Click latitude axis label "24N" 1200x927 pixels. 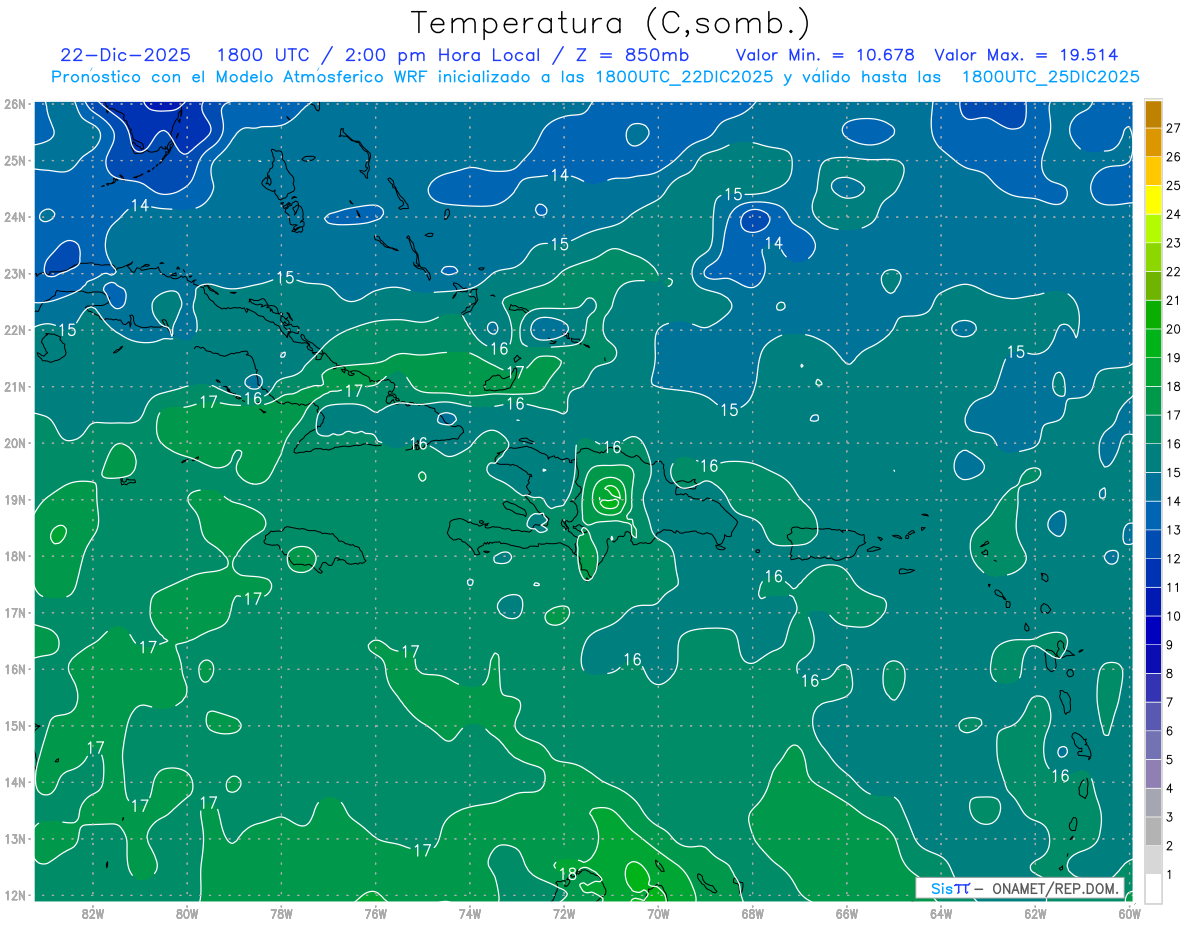[15, 217]
